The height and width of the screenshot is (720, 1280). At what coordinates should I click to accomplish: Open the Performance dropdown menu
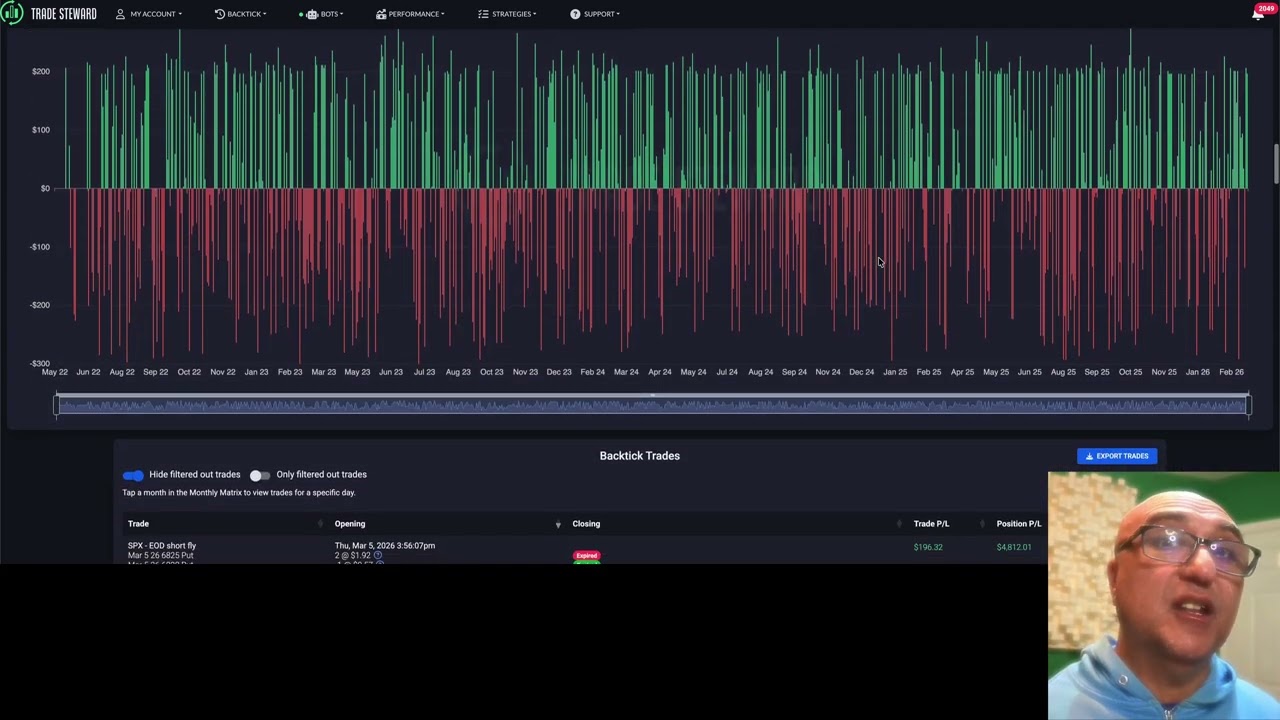point(410,14)
